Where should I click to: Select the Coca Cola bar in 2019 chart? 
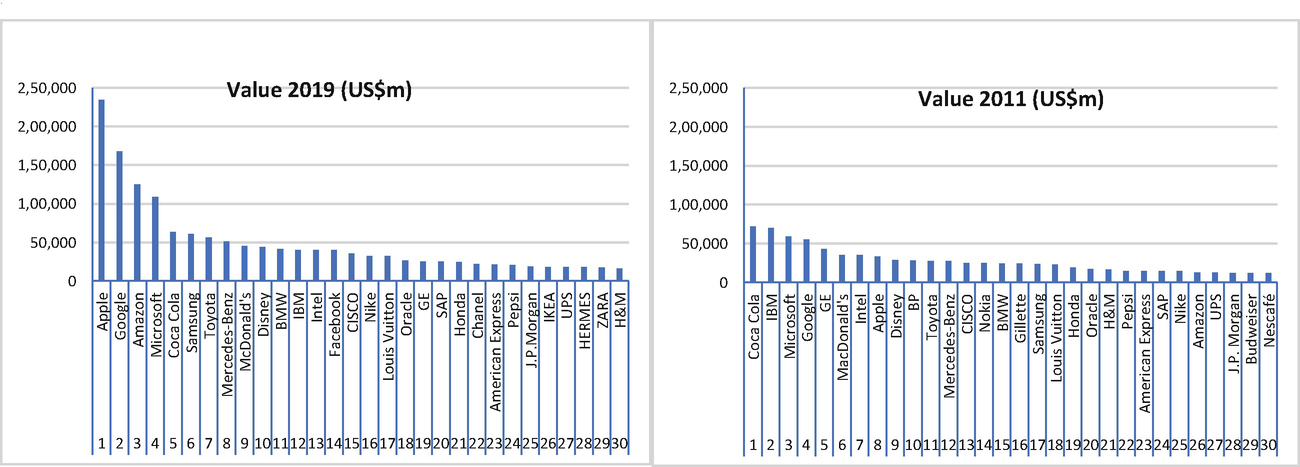(x=173, y=257)
